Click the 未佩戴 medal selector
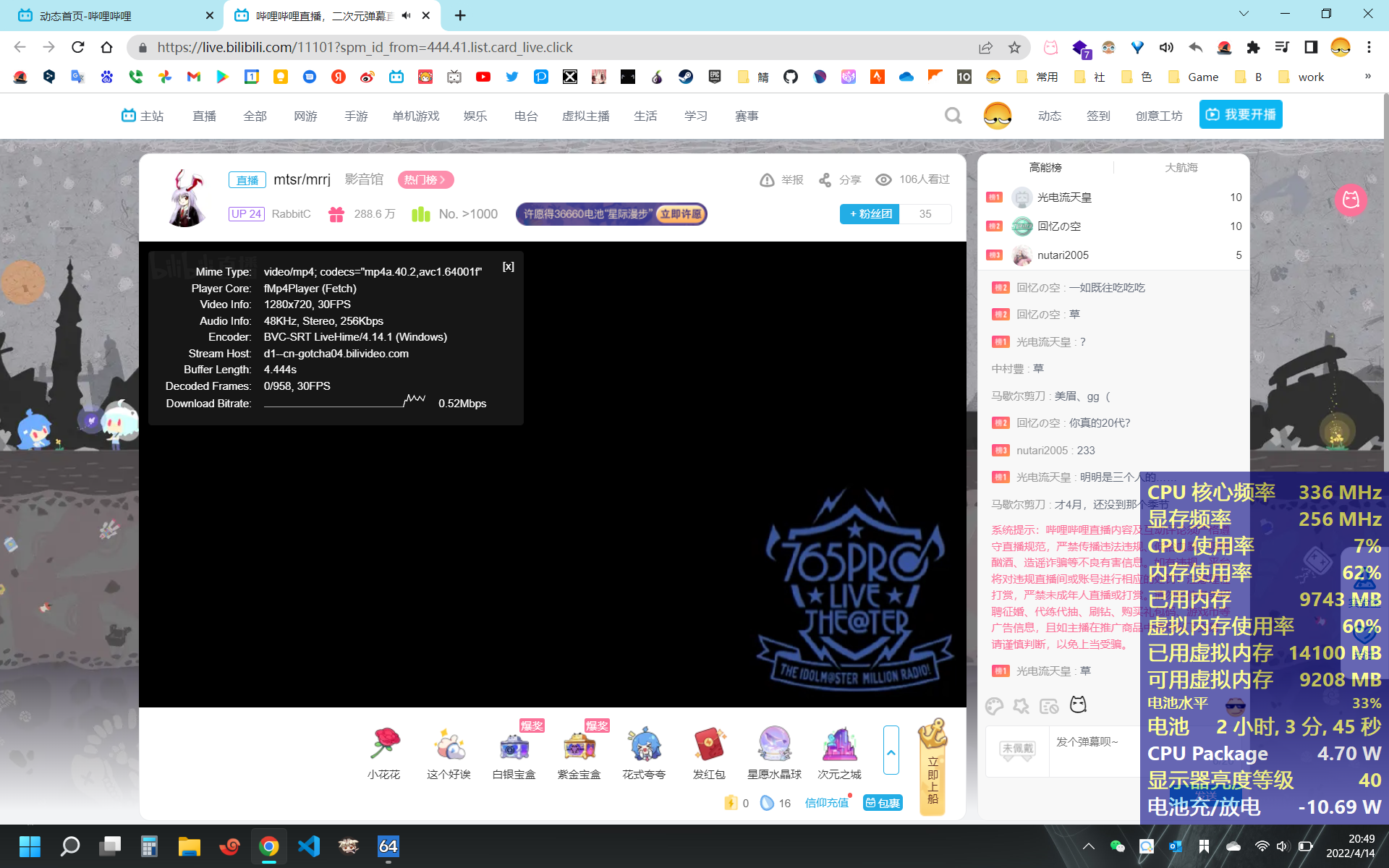This screenshot has width=1389, height=868. click(1017, 750)
